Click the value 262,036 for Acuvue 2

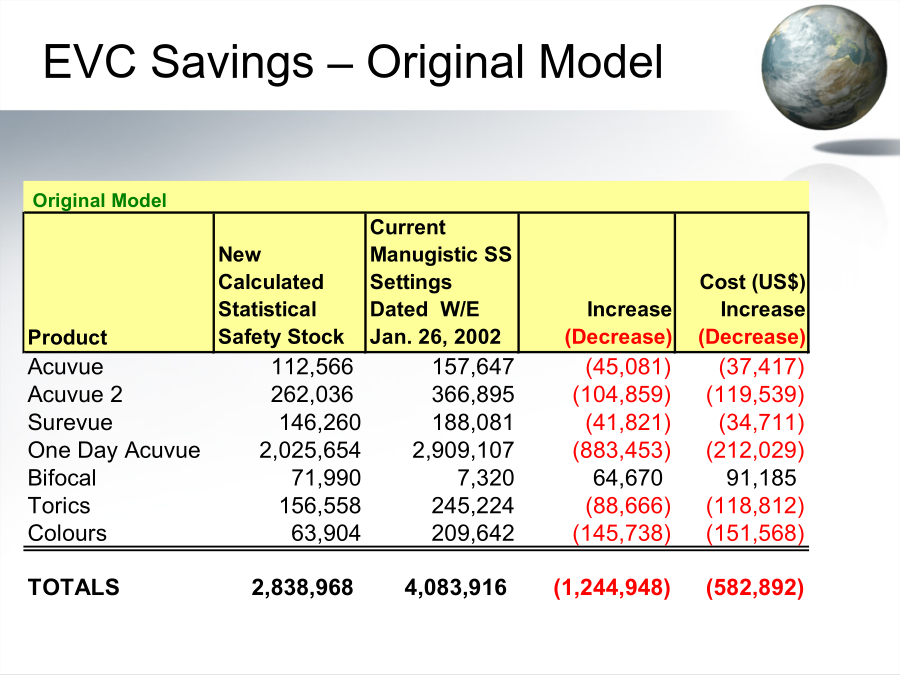click(312, 395)
